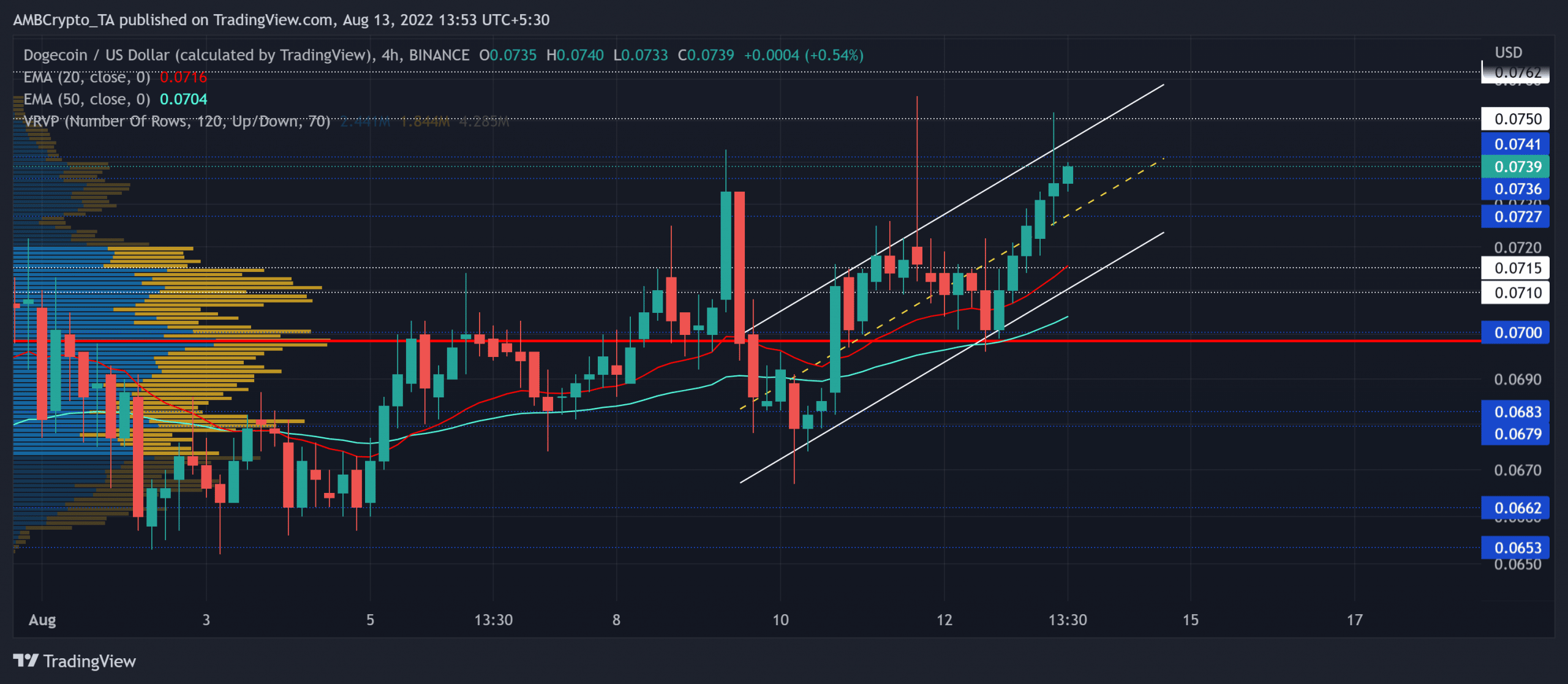Viewport: 1568px width, 684px height.
Task: Click the 0.0690 axis price tick
Action: pos(1517,379)
